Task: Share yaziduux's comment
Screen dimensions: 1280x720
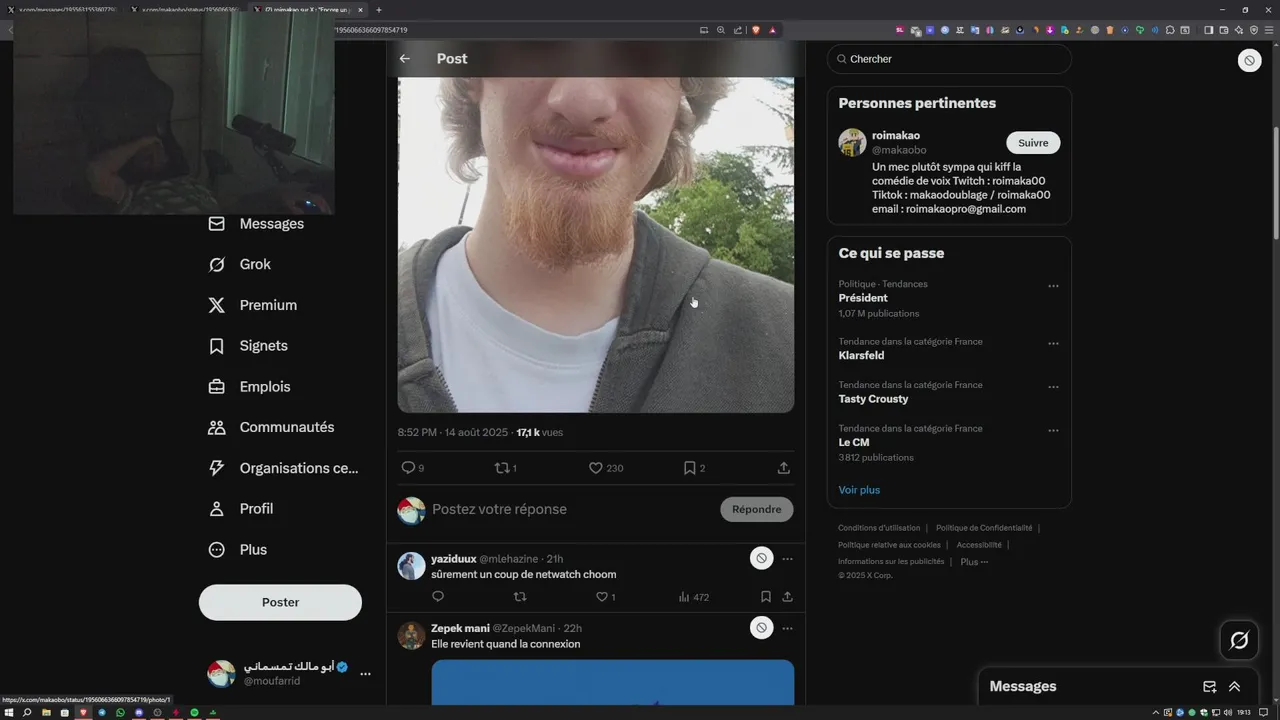Action: 787,597
